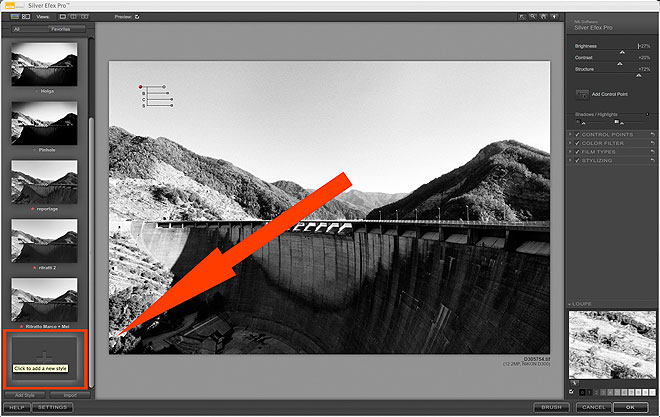The width and height of the screenshot is (660, 417).
Task: Apply the ritratti 2 style thumbnail
Action: pyautogui.click(x=44, y=241)
